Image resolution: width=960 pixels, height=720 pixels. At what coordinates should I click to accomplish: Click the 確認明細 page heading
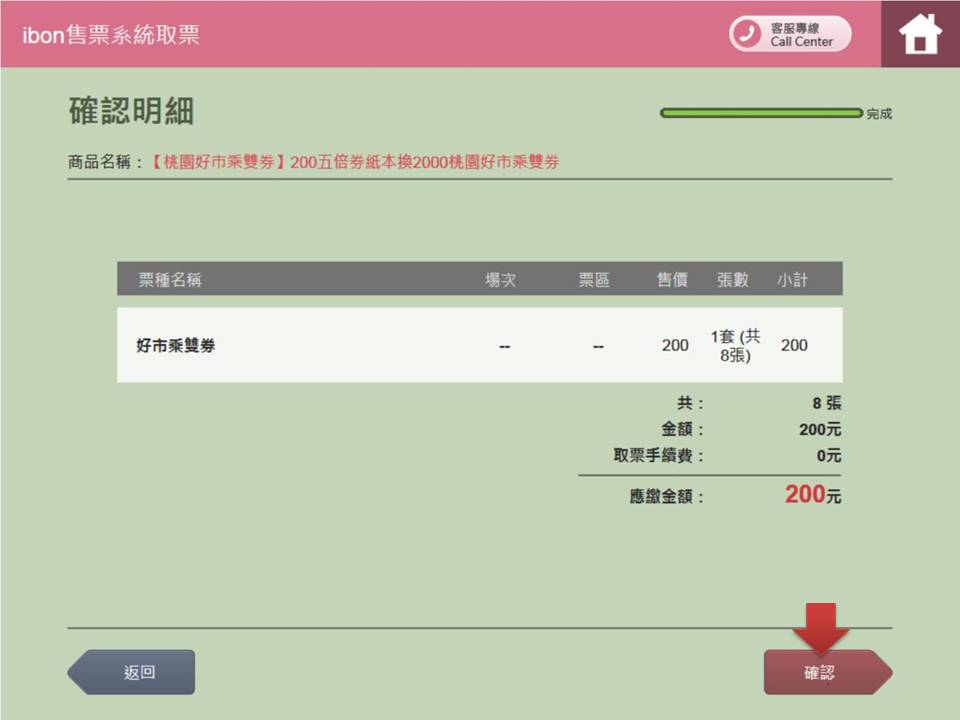[131, 111]
